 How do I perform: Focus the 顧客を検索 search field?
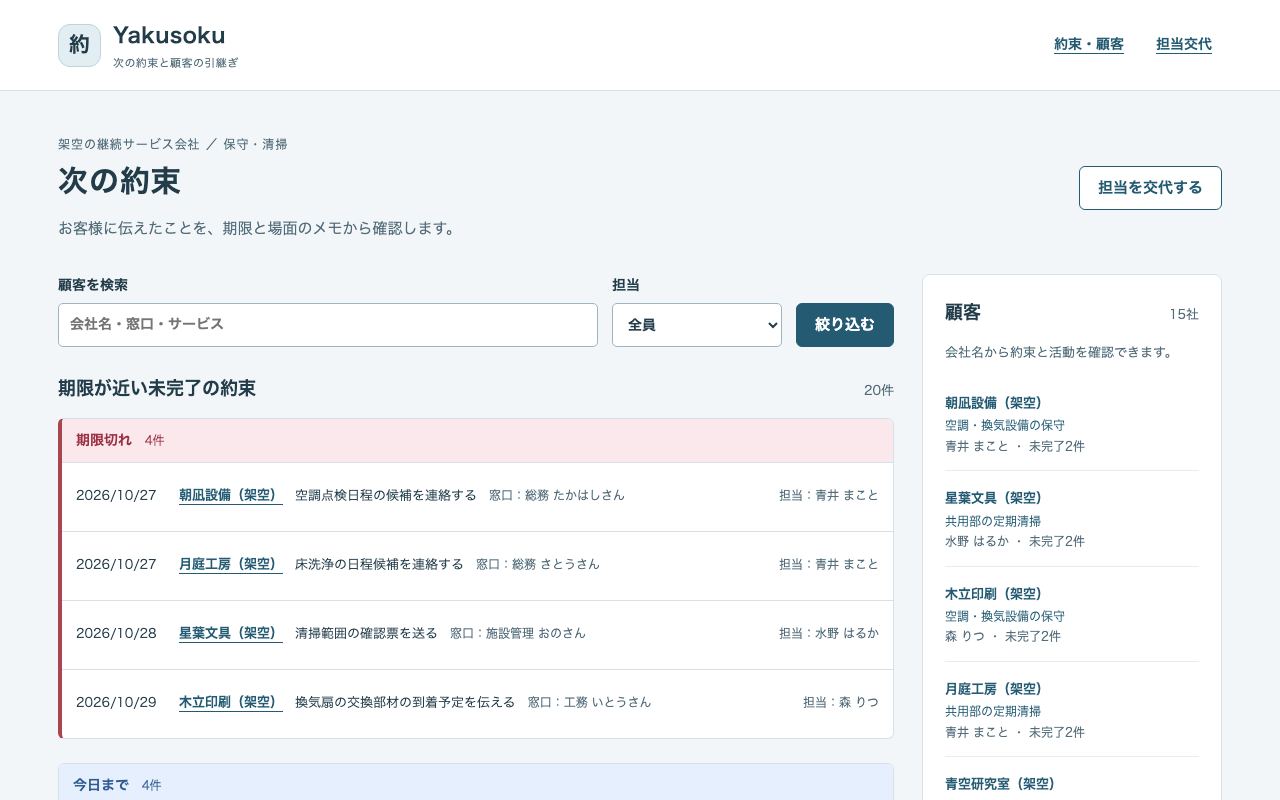(328, 325)
